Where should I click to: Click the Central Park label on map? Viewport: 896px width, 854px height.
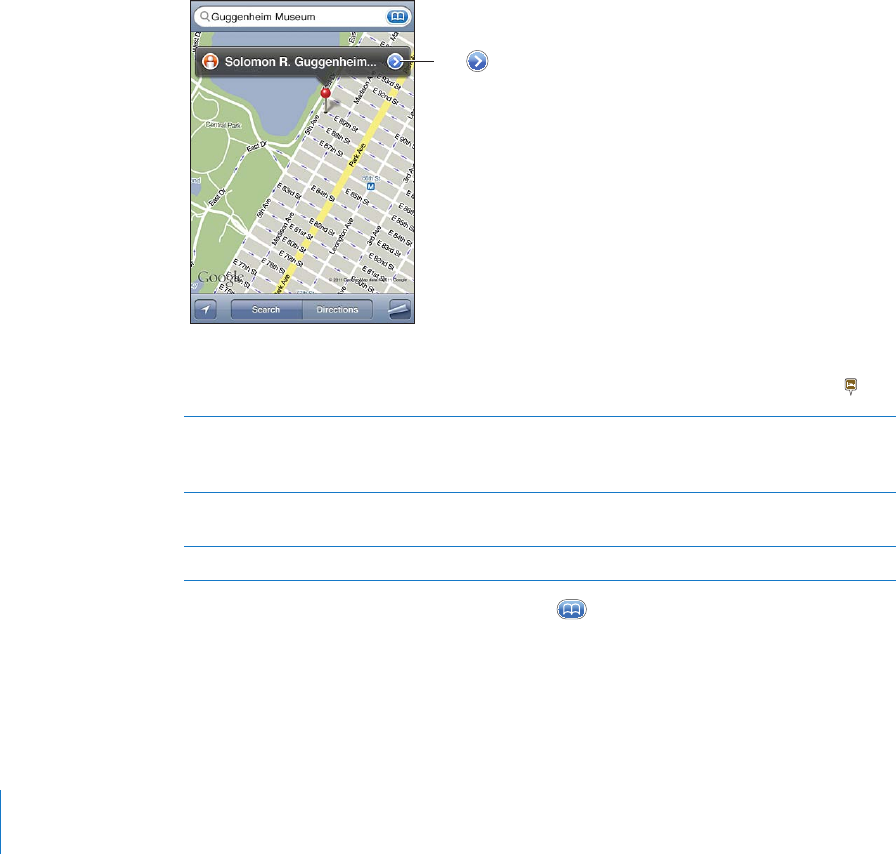click(223, 125)
